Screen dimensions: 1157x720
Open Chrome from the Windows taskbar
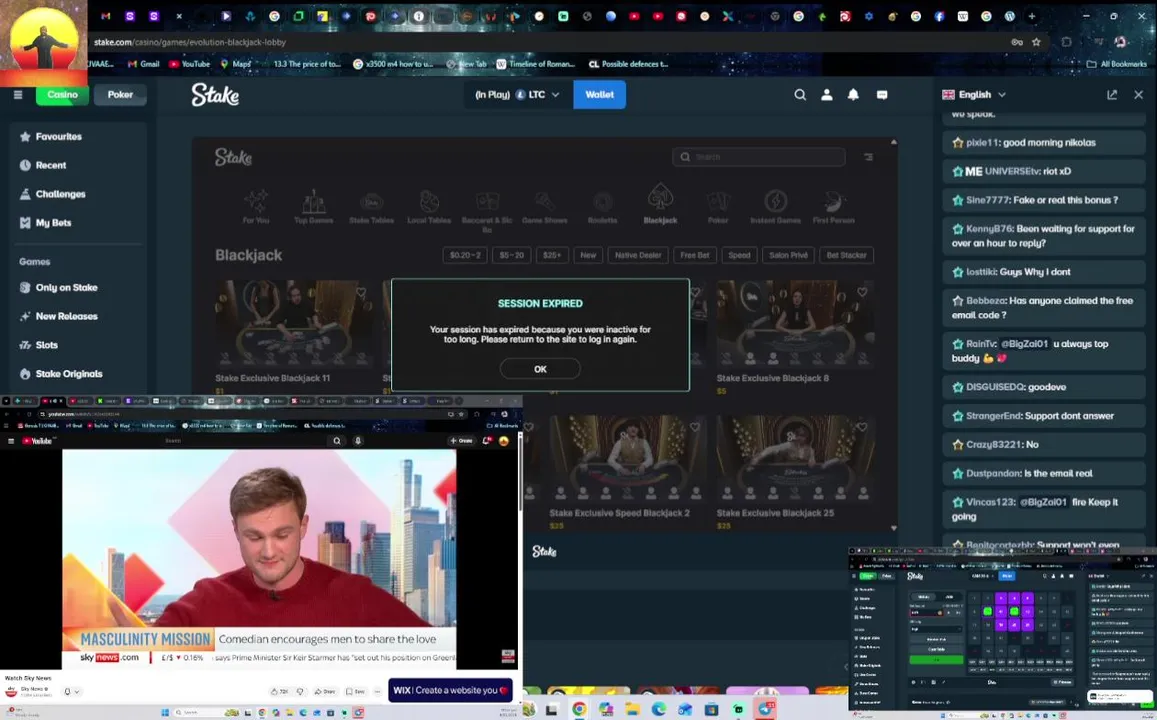click(579, 709)
